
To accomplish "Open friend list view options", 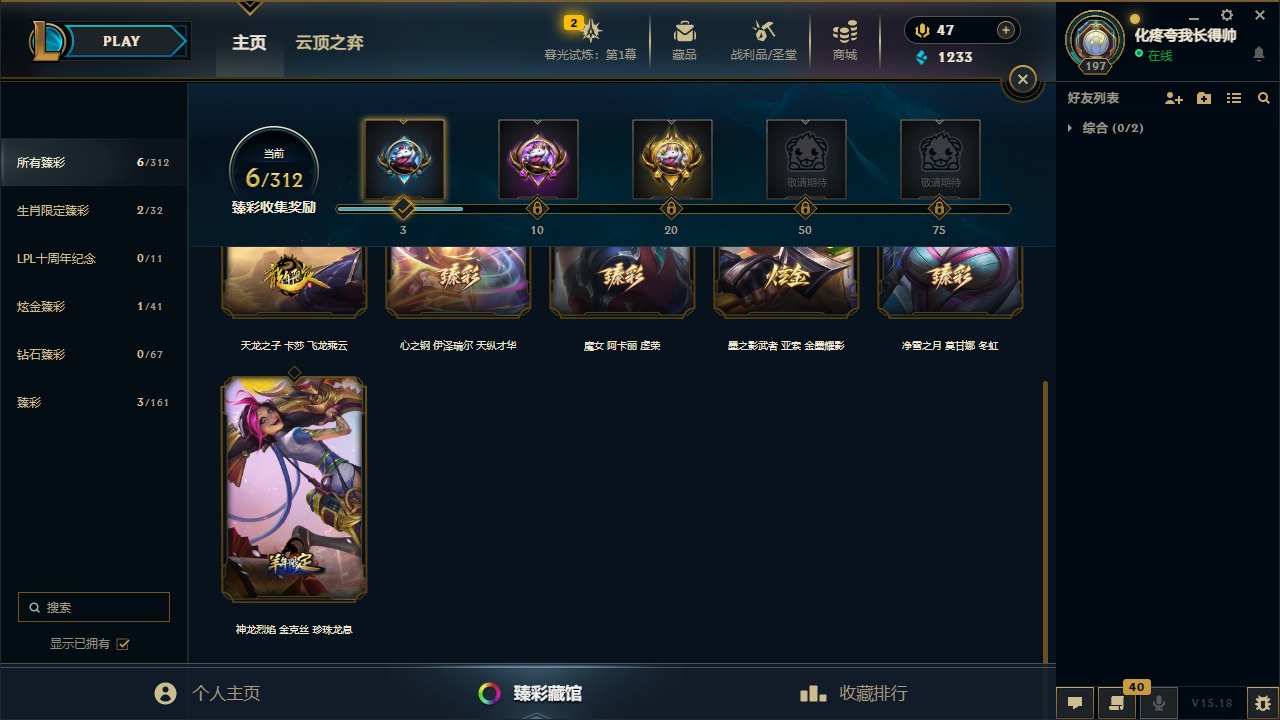I will click(x=1234, y=98).
